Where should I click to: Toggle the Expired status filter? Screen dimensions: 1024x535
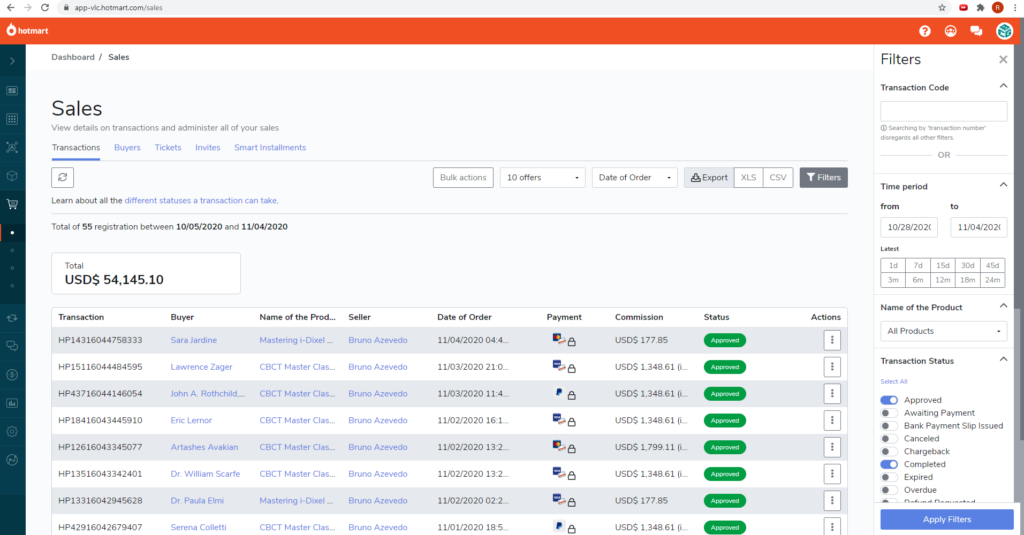(889, 477)
